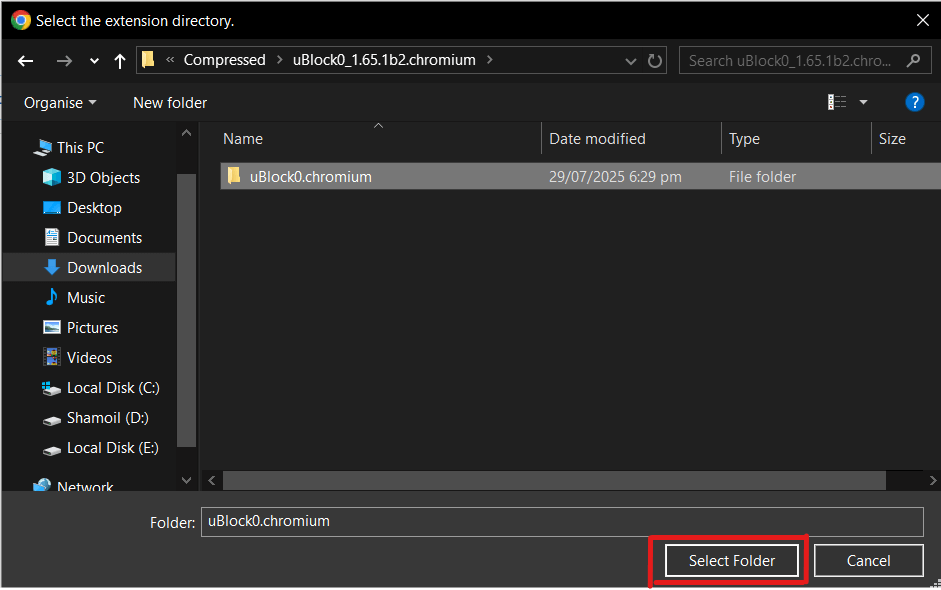Click the horizontal scroll left arrow
Viewport: 941px width, 590px height.
[212, 480]
